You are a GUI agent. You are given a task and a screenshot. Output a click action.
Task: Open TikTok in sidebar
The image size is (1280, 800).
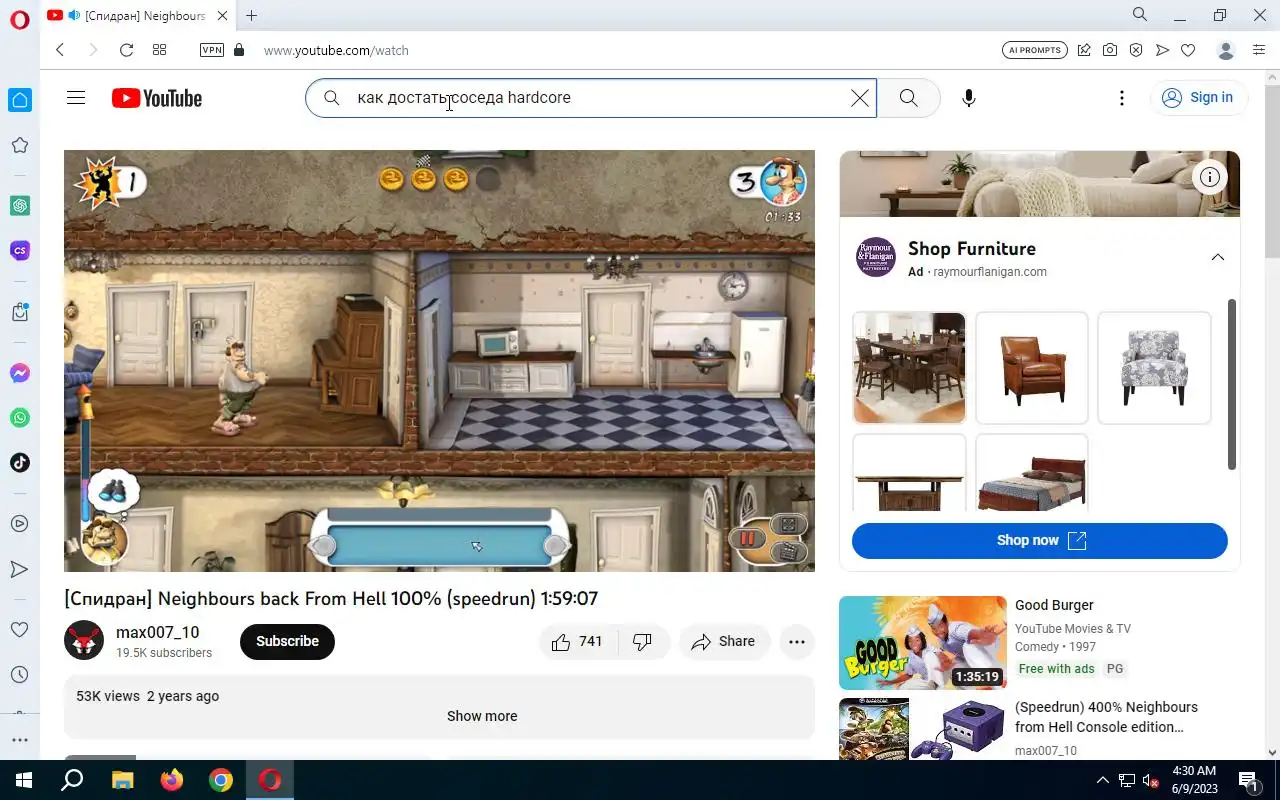[19, 463]
